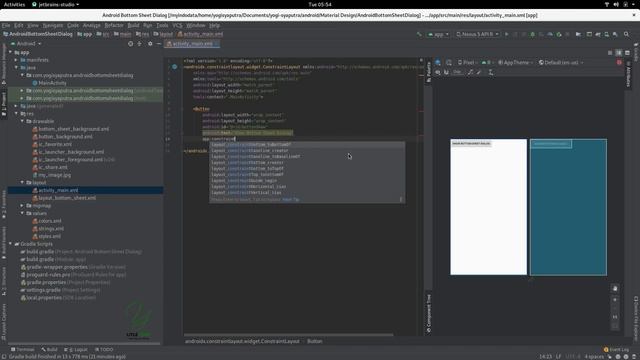Open gradle.properties (Project Properties)

point(65,282)
